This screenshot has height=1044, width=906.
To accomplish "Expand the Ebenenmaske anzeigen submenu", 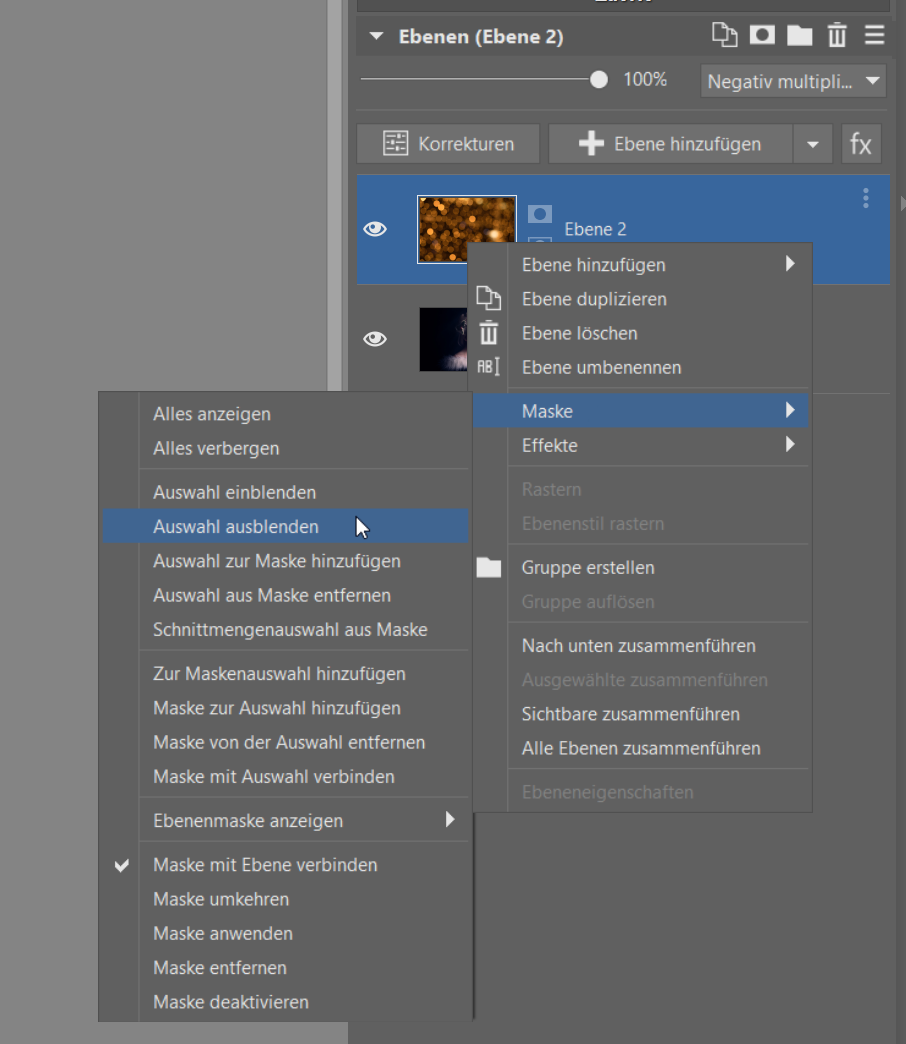I will point(450,820).
